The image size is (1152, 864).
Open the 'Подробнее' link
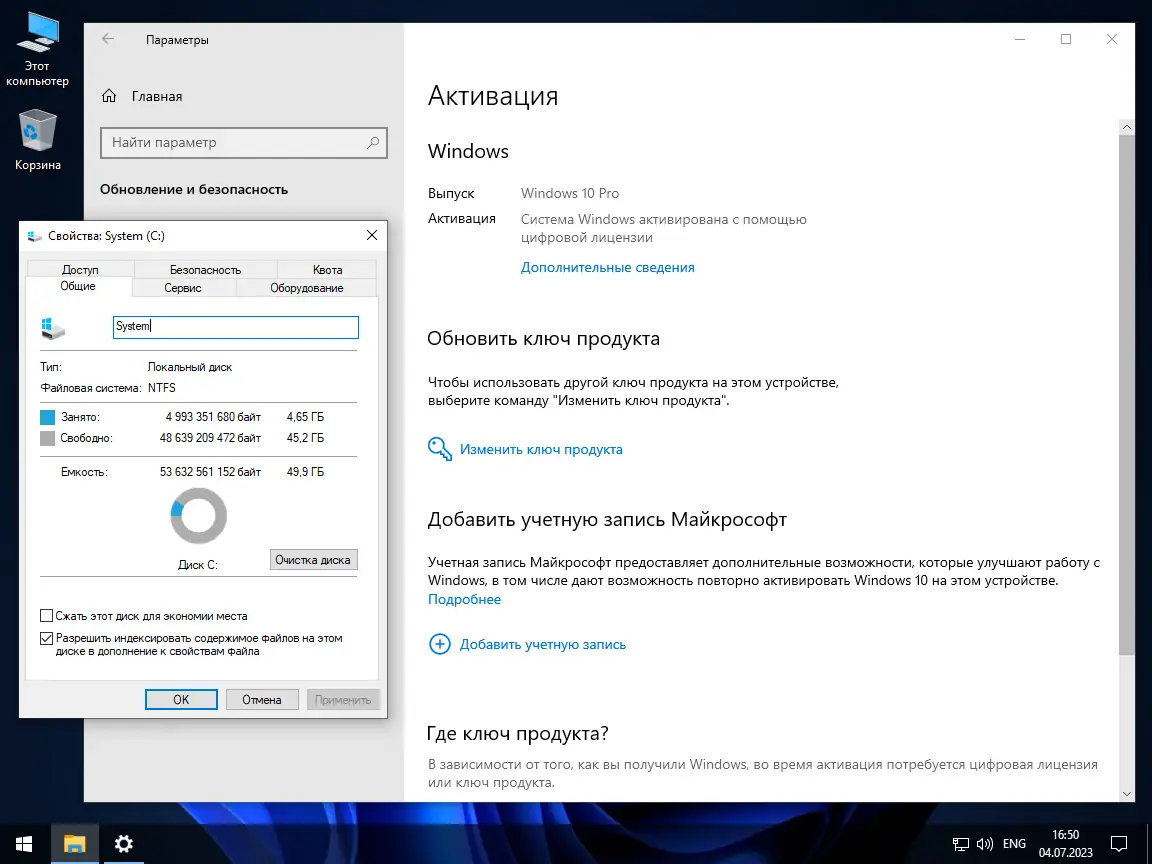[464, 599]
